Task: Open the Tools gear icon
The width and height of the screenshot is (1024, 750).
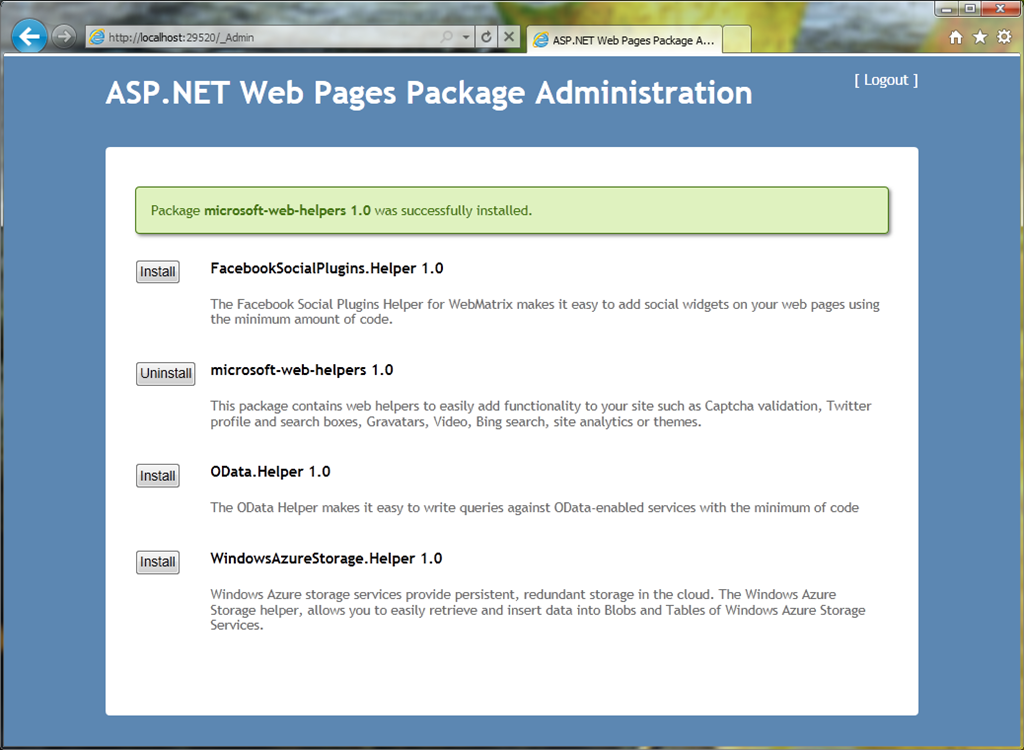Action: click(1004, 37)
